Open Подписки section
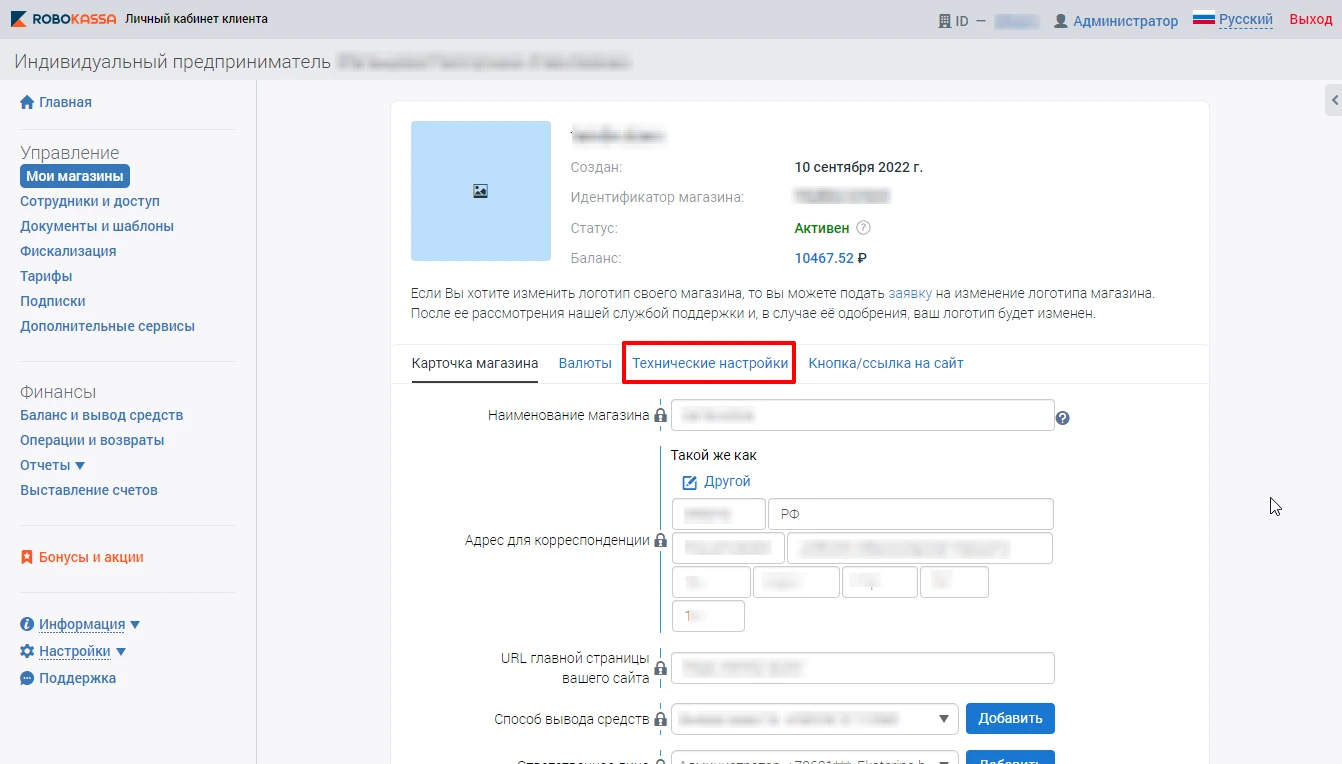Viewport: 1342px width, 764px height. point(53,301)
